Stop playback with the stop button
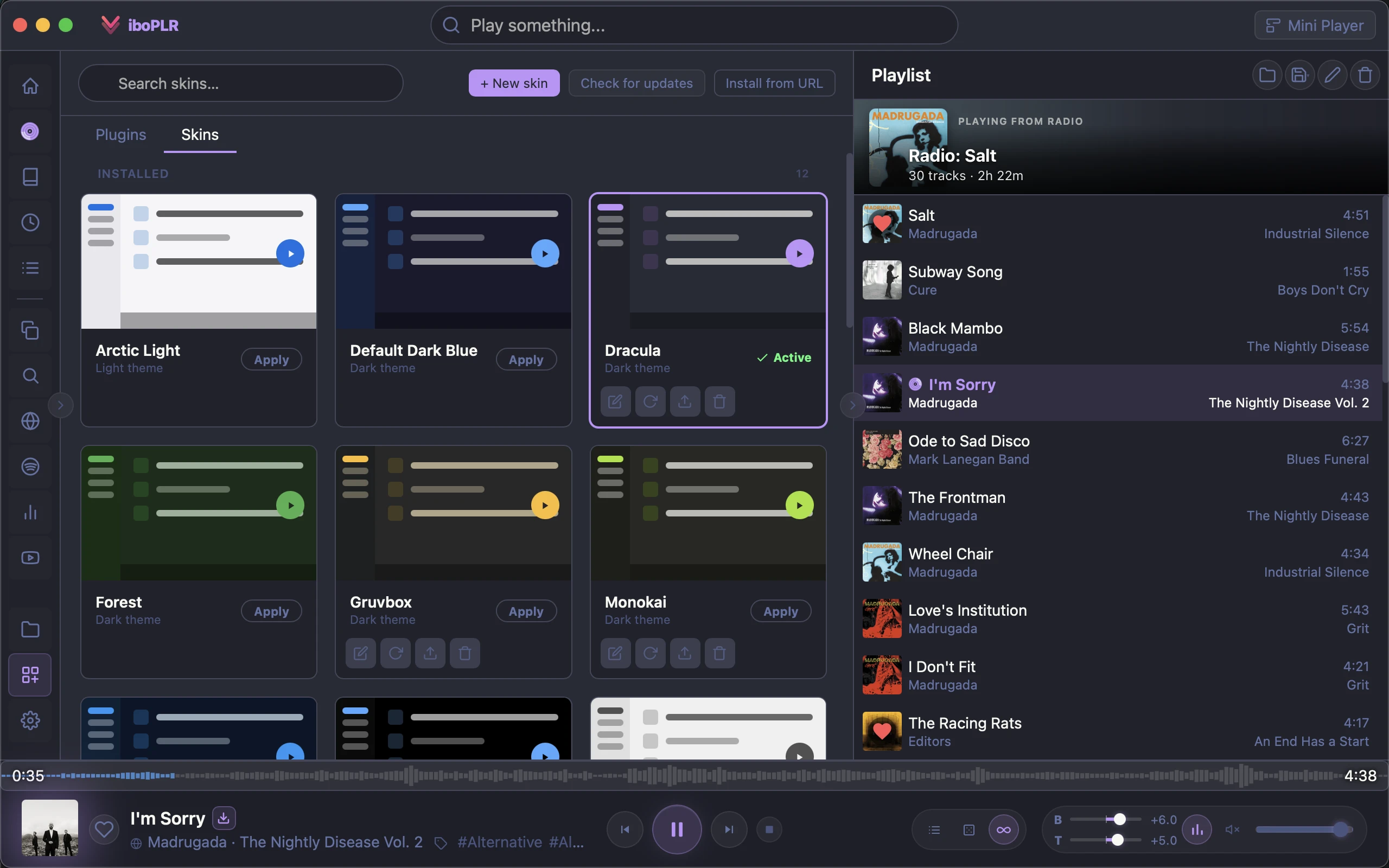Screen dimensions: 1389x868 [x=770, y=829]
